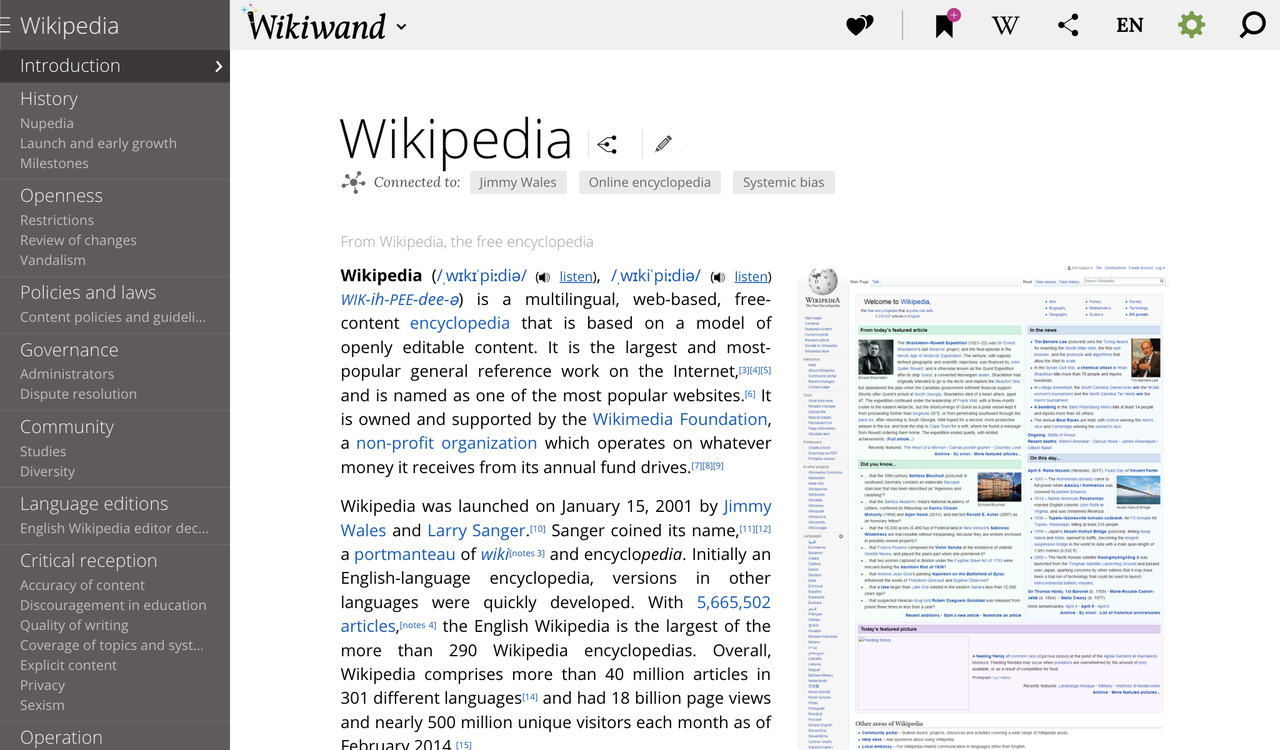
Task: Follow the non-profit organization link
Action: click(x=447, y=443)
